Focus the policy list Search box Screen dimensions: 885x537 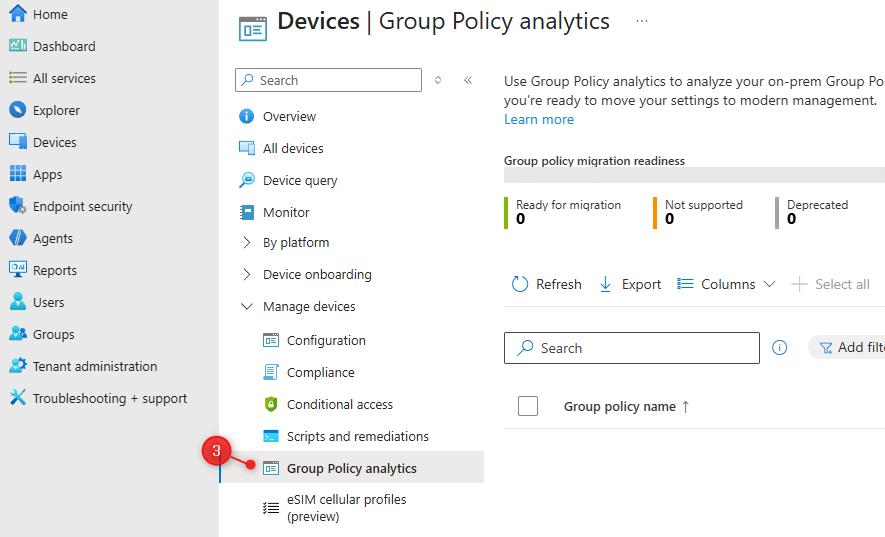click(x=632, y=348)
